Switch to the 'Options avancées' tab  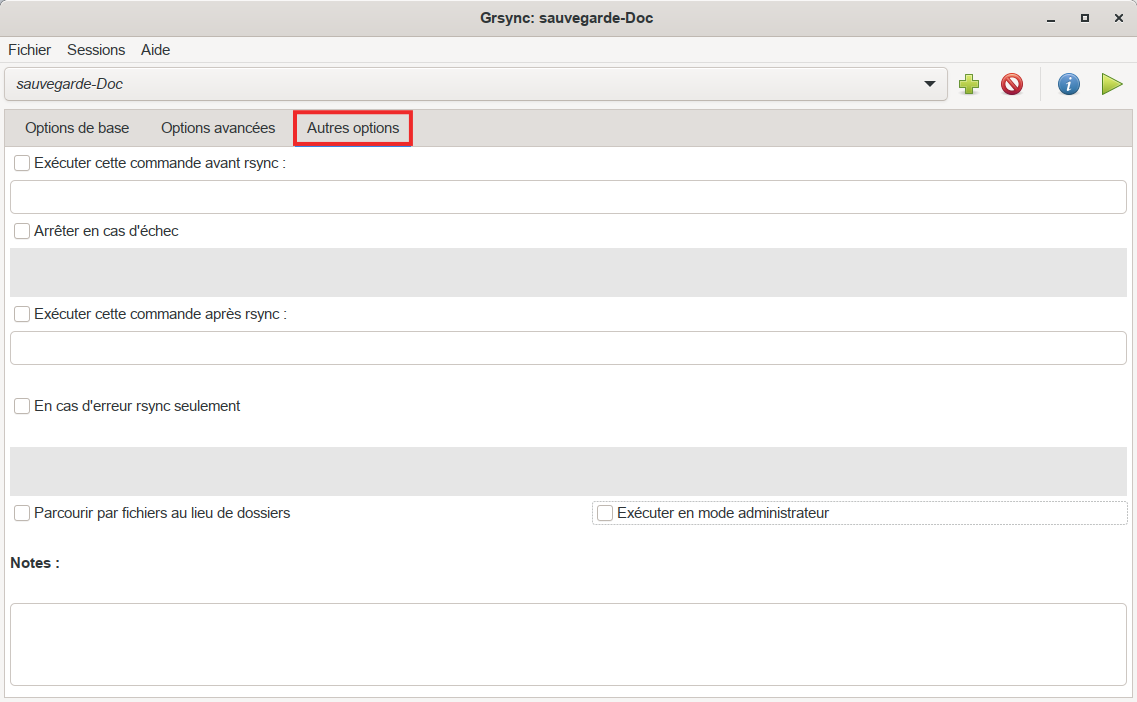point(218,128)
